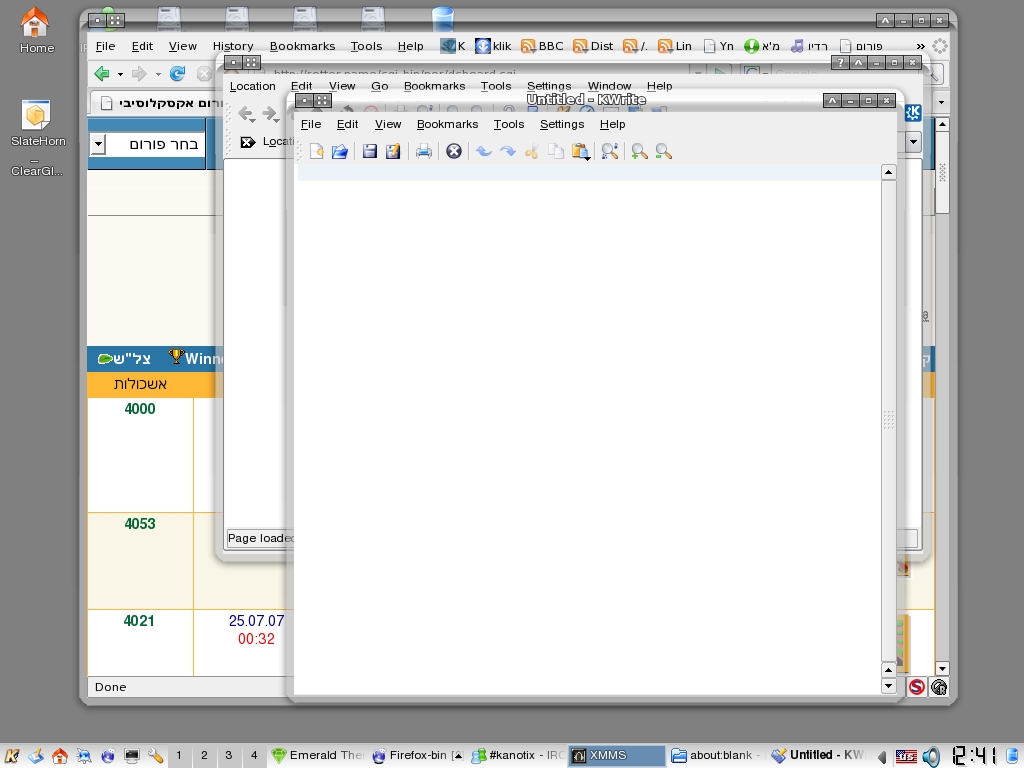Open the Yn bookmark in Firefox toolbar

718,46
